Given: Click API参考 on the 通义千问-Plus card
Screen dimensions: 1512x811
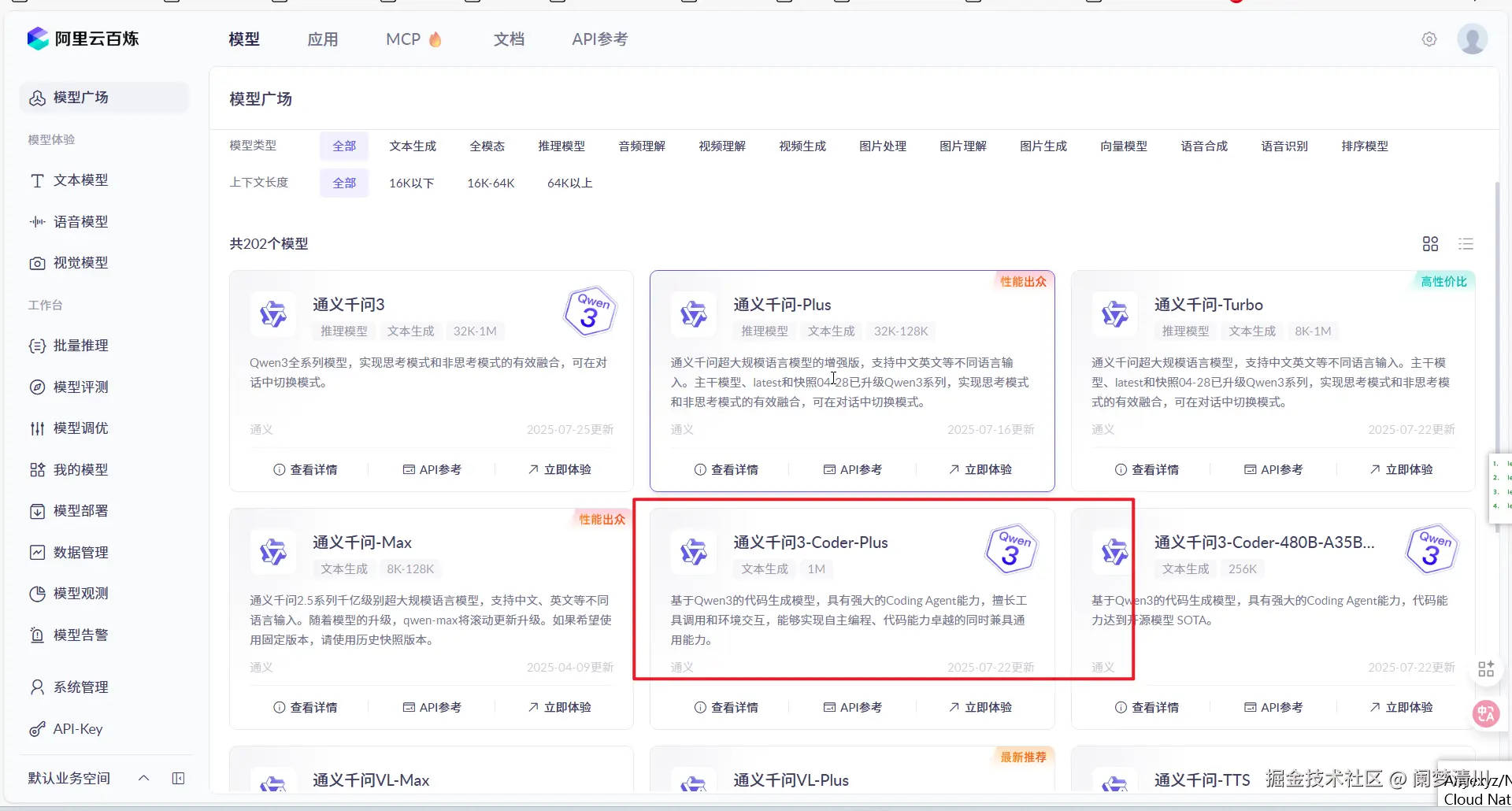Looking at the screenshot, I should point(852,470).
